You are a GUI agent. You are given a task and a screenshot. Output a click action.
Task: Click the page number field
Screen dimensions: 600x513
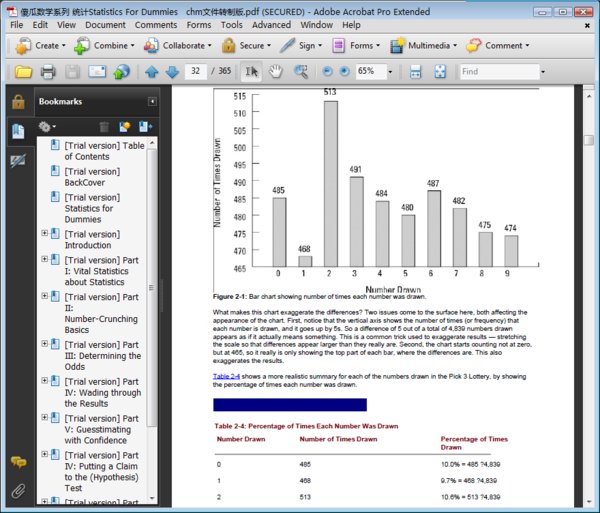(x=196, y=71)
